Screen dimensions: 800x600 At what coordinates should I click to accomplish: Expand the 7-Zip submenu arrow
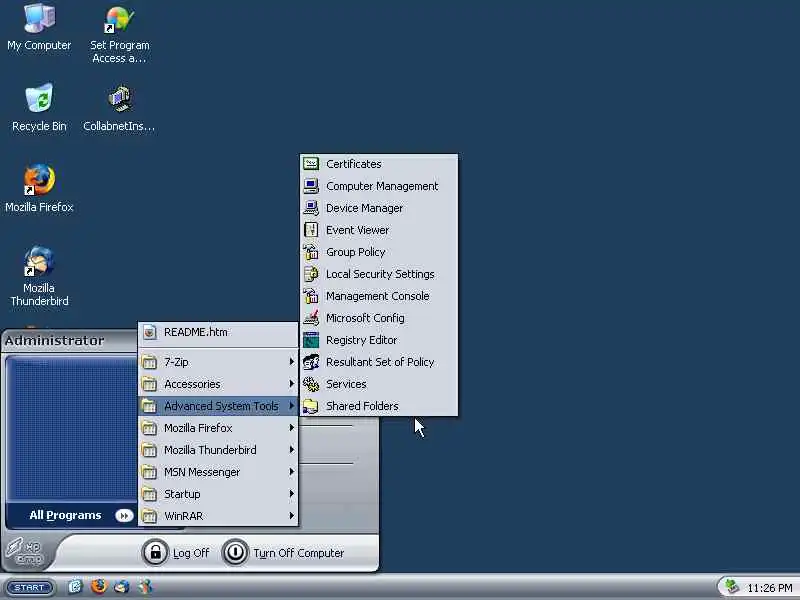point(291,362)
